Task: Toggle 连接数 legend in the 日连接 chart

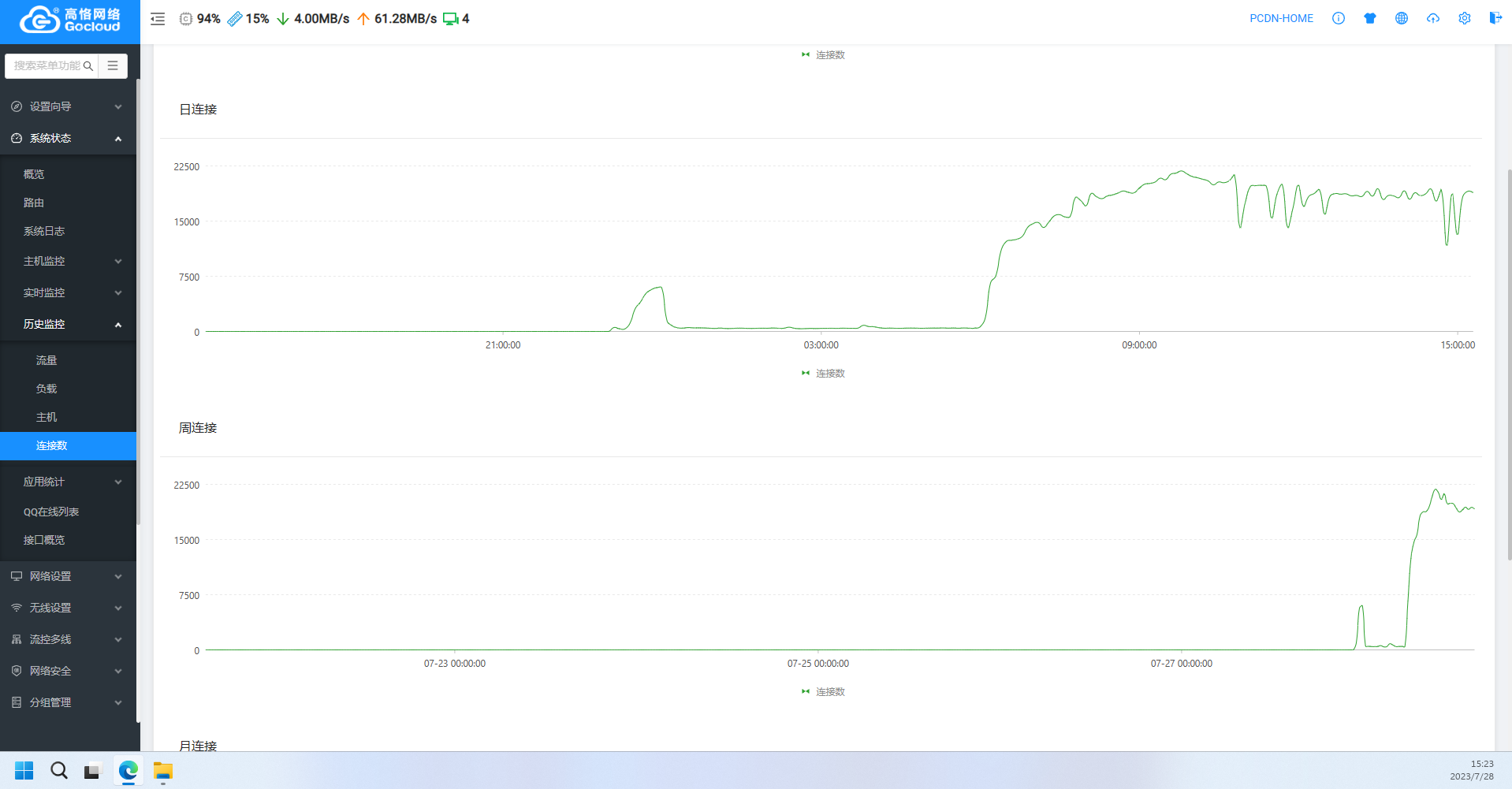Action: (823, 374)
